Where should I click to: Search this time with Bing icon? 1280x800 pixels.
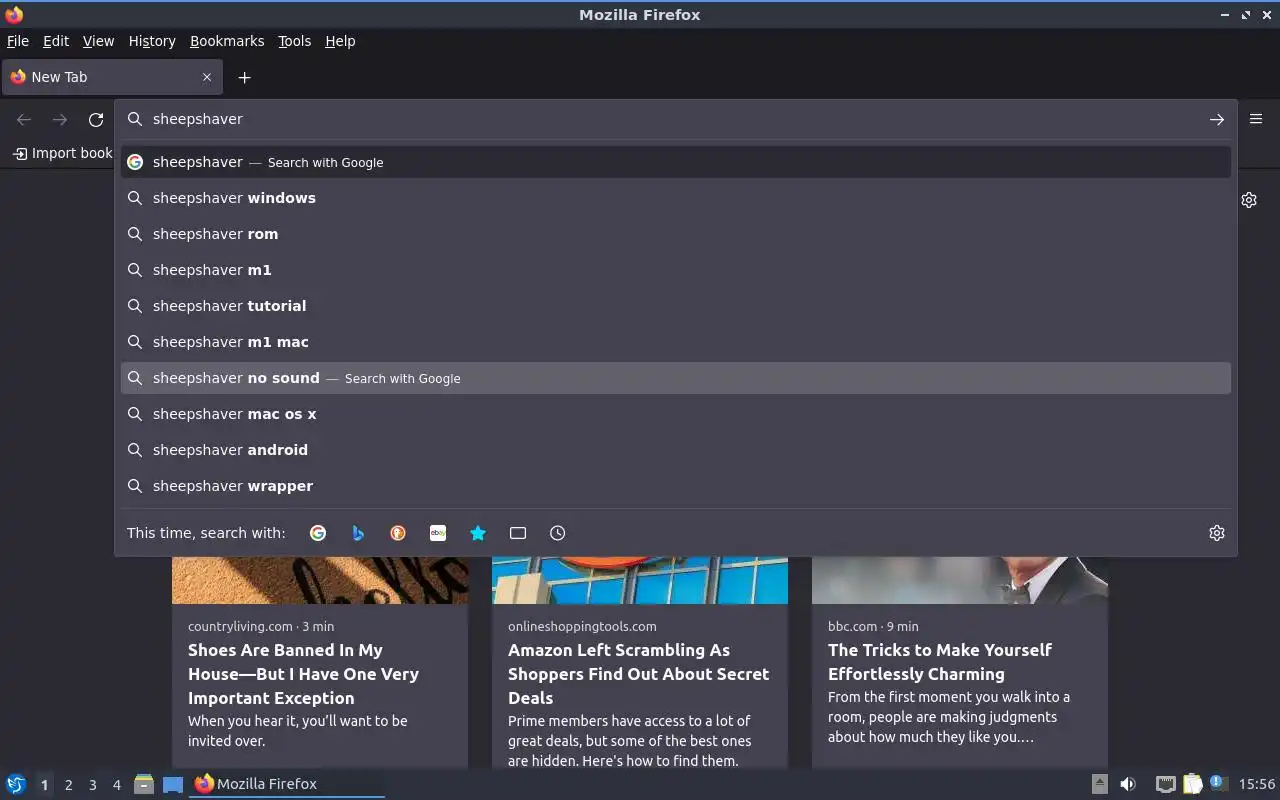click(x=358, y=533)
